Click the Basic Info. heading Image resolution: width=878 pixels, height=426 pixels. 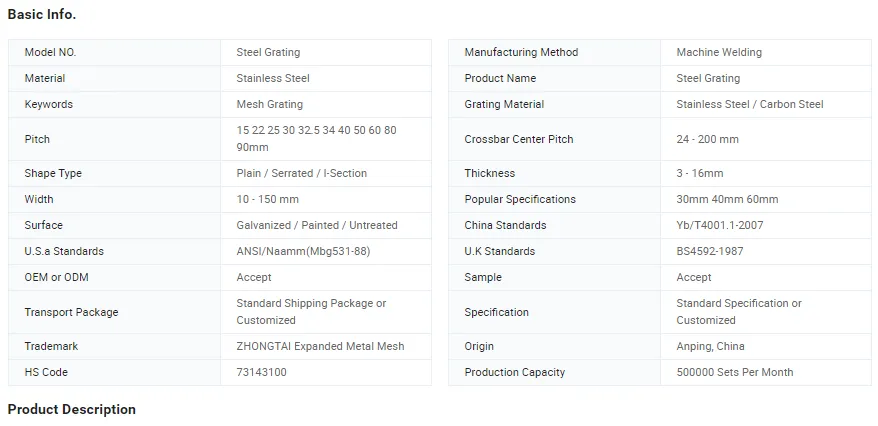click(x=42, y=15)
